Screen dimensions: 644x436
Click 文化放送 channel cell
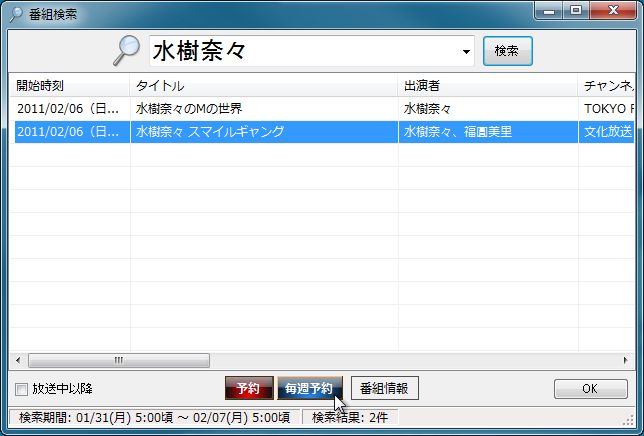coord(608,132)
